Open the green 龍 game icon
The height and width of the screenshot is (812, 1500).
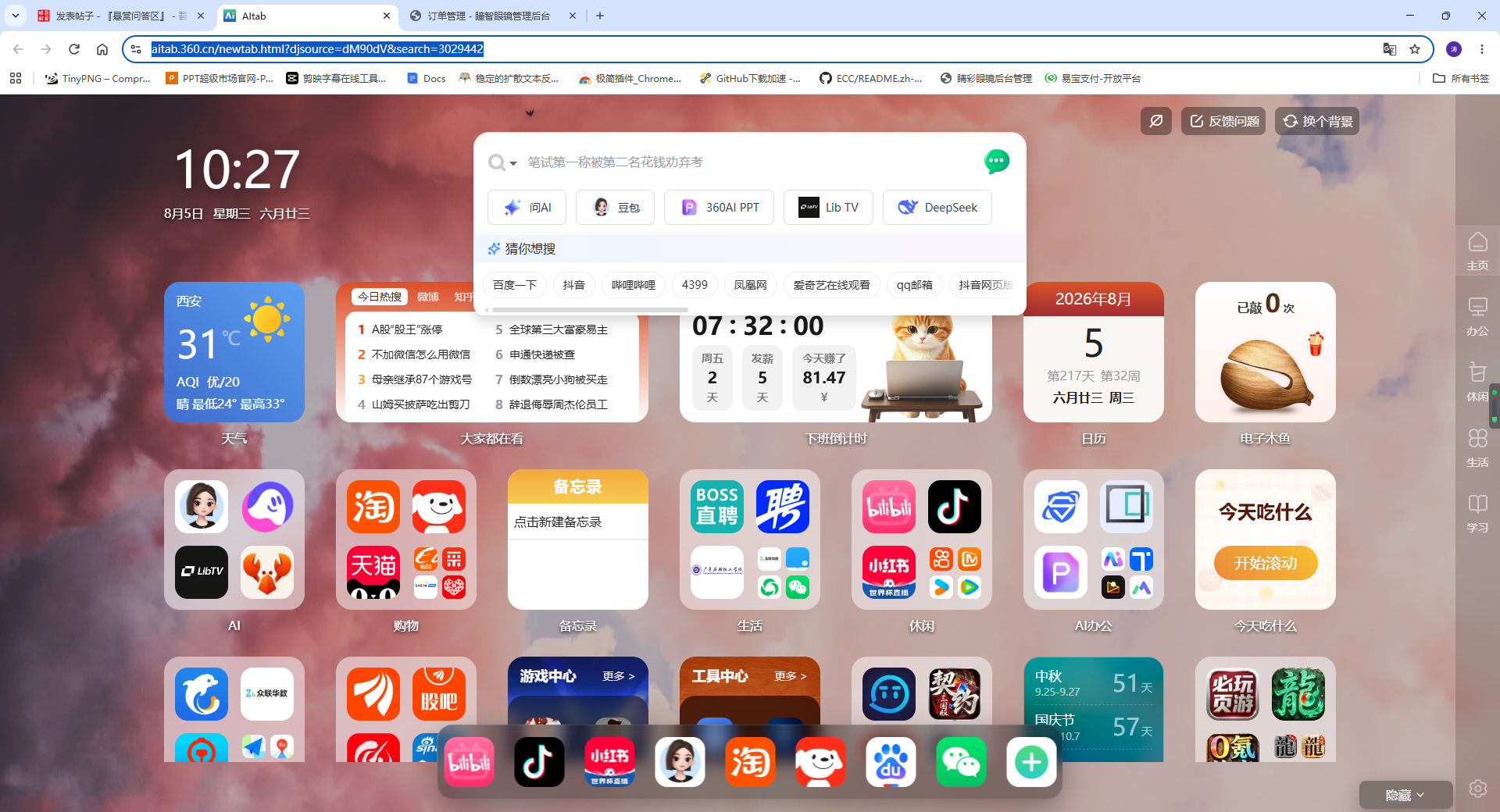(1298, 694)
